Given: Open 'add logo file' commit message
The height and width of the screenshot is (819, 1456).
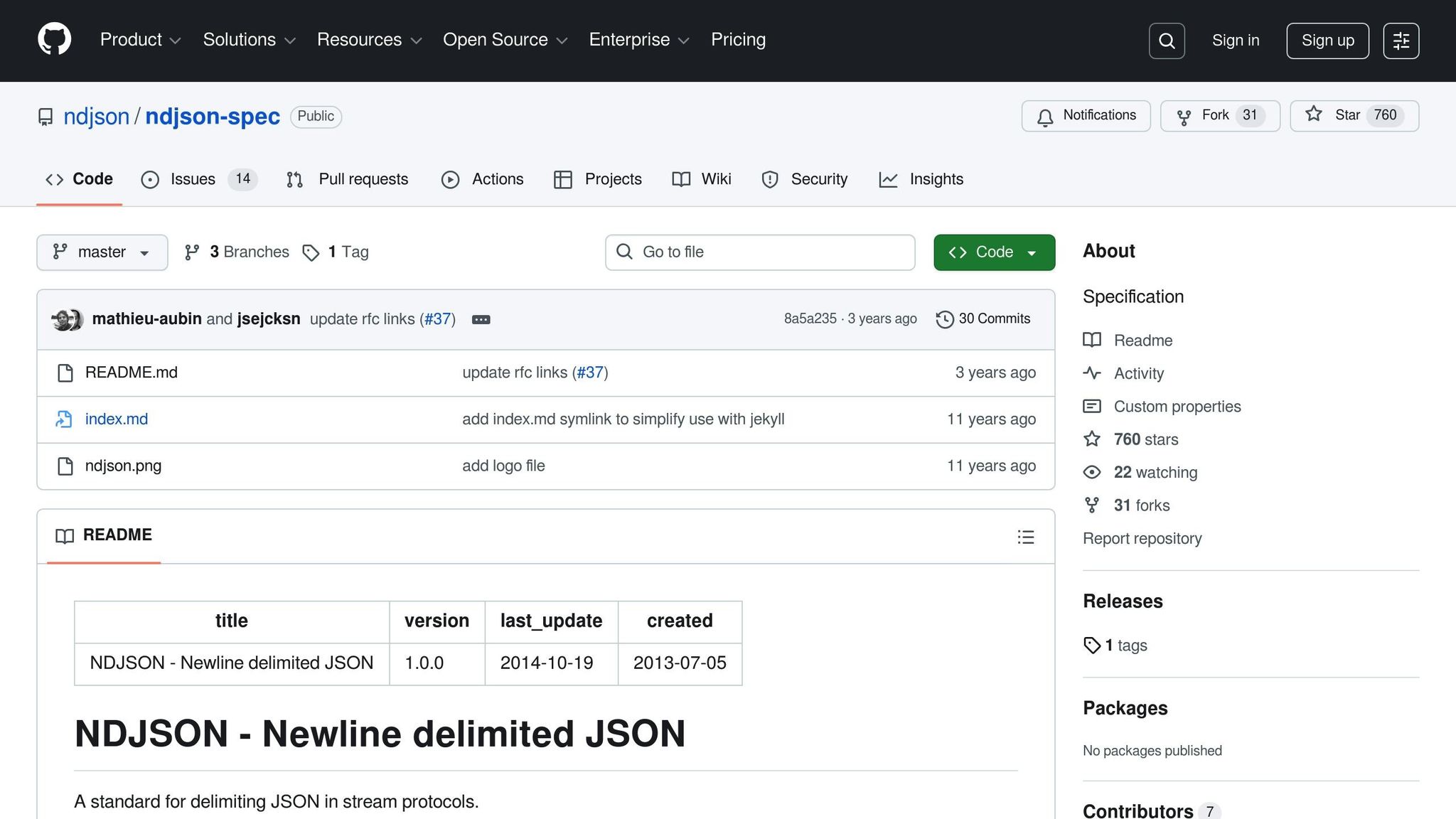Looking at the screenshot, I should 503,466.
